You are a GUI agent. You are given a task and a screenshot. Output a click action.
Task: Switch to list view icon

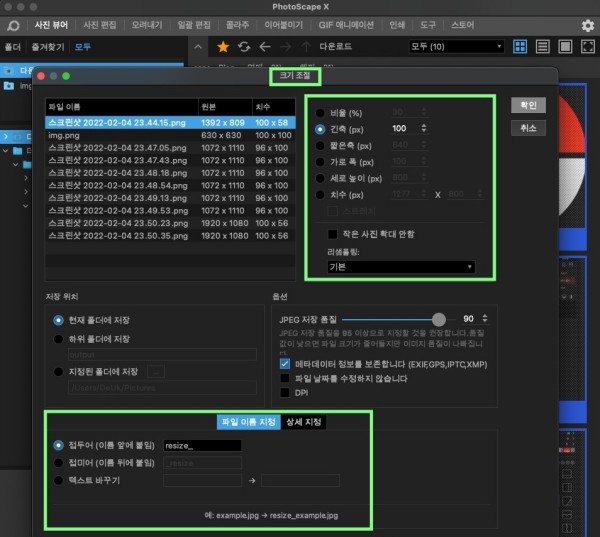pyautogui.click(x=542, y=46)
